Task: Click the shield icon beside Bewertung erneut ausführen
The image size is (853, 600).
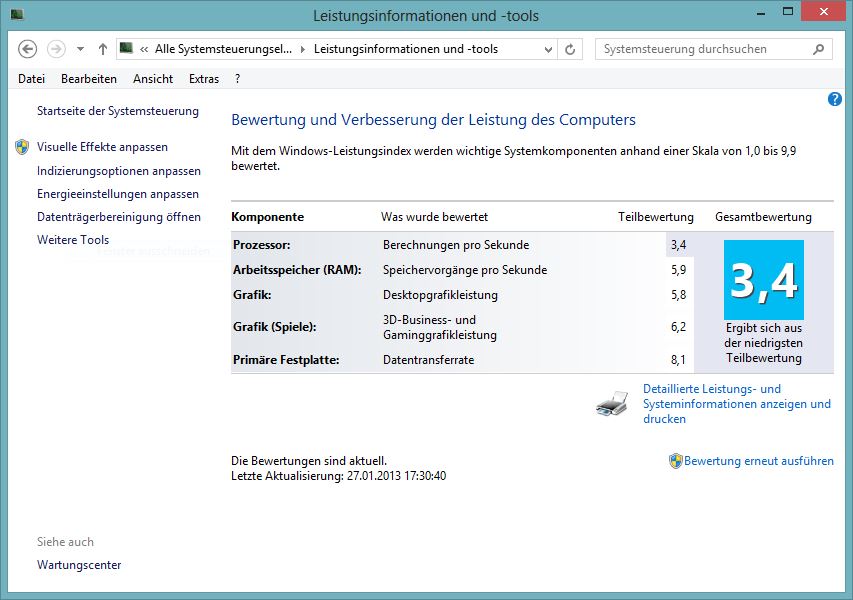Action: 675,461
